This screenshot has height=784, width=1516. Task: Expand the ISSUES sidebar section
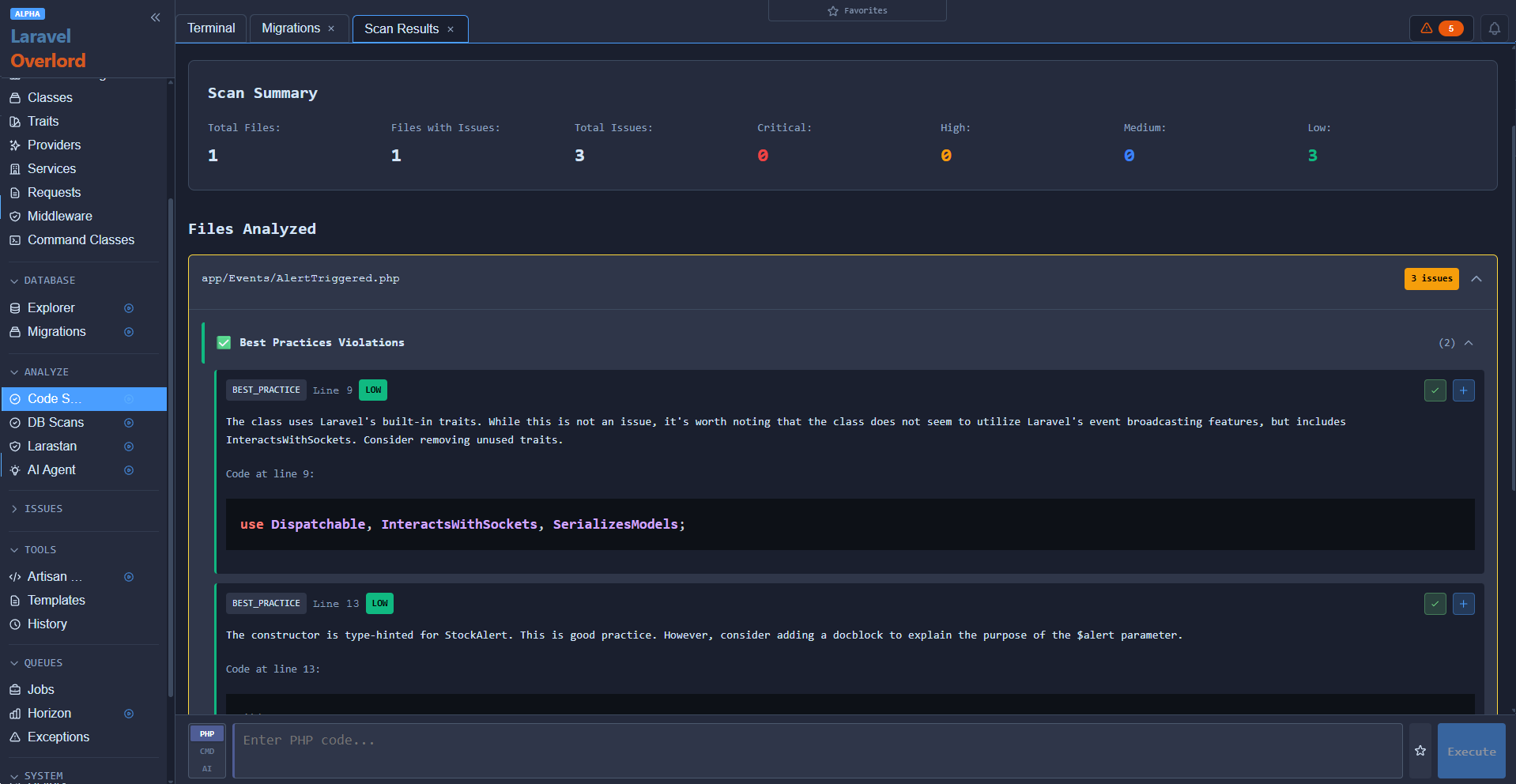(x=13, y=508)
